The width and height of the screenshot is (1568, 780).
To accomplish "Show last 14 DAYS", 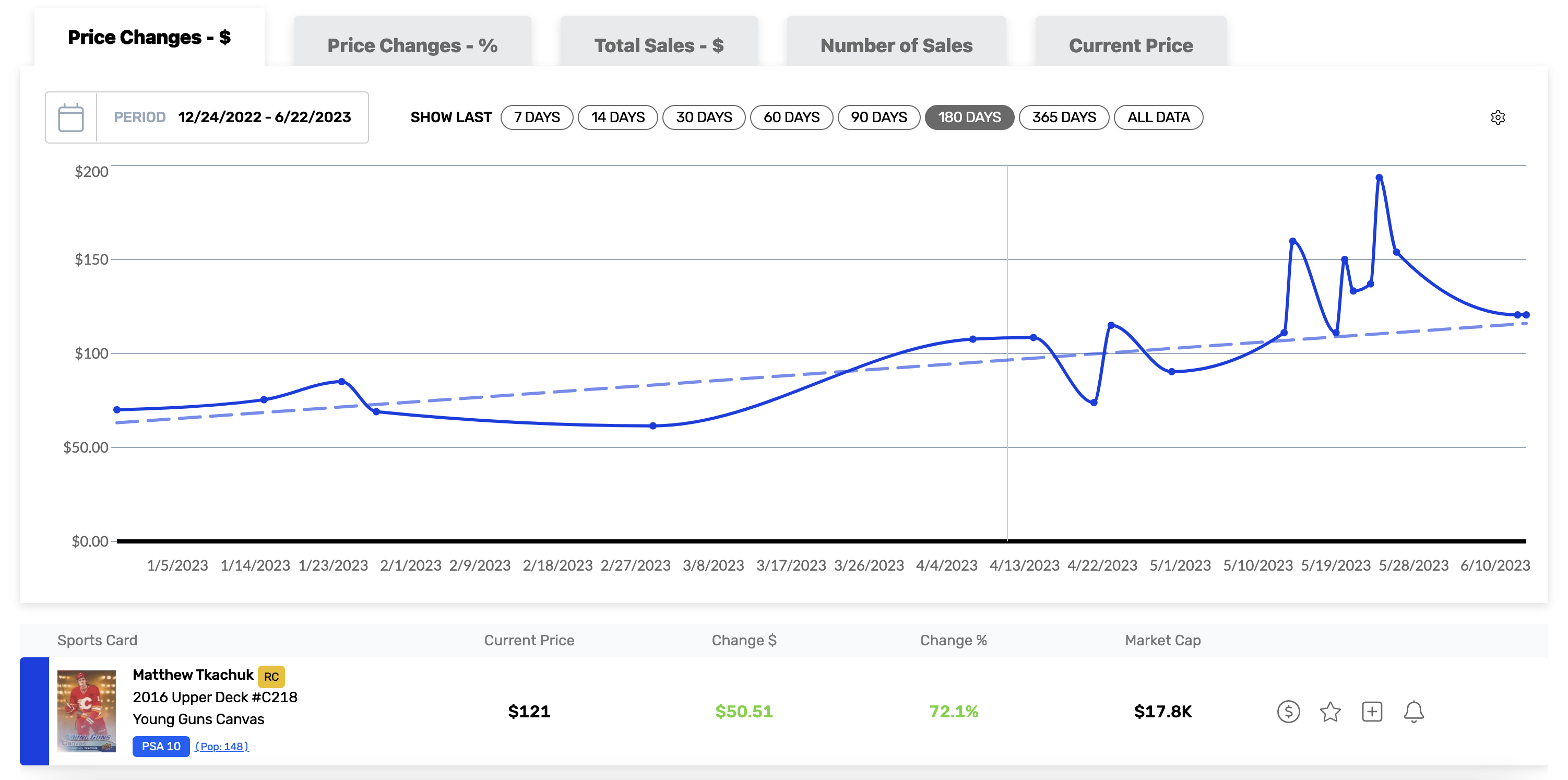I will (x=618, y=117).
